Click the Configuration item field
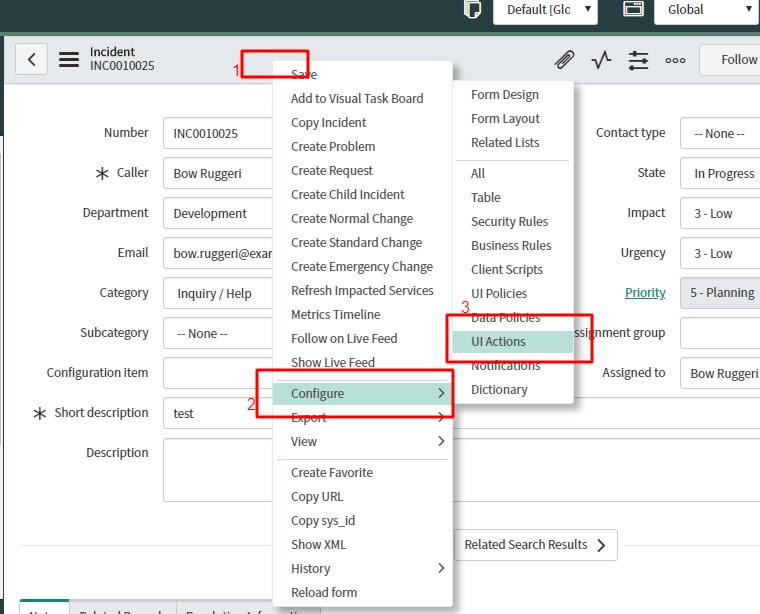The image size is (760, 614). point(218,373)
